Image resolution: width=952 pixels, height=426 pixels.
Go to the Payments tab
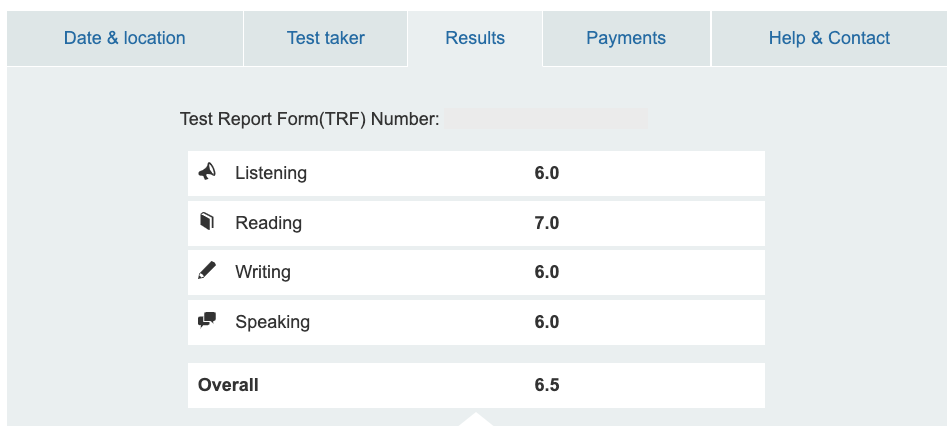pyautogui.click(x=626, y=38)
